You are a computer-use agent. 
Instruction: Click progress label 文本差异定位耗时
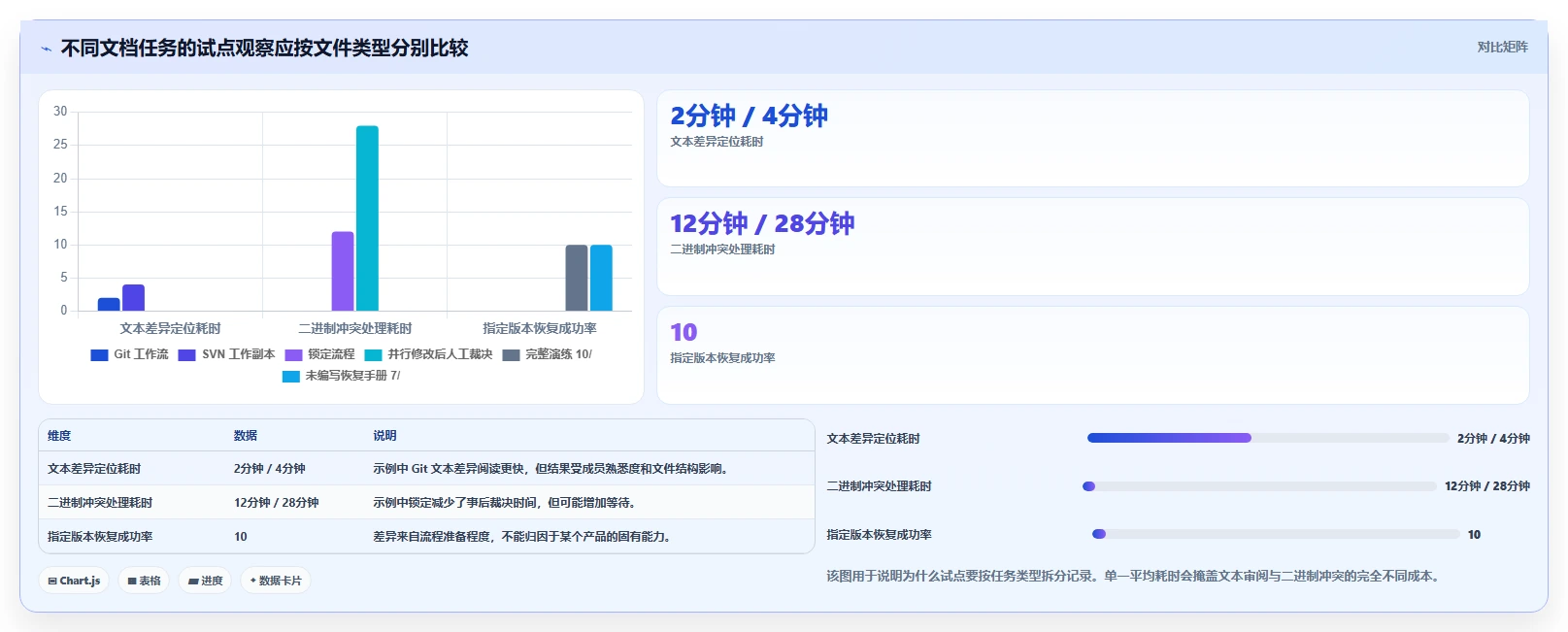873,439
